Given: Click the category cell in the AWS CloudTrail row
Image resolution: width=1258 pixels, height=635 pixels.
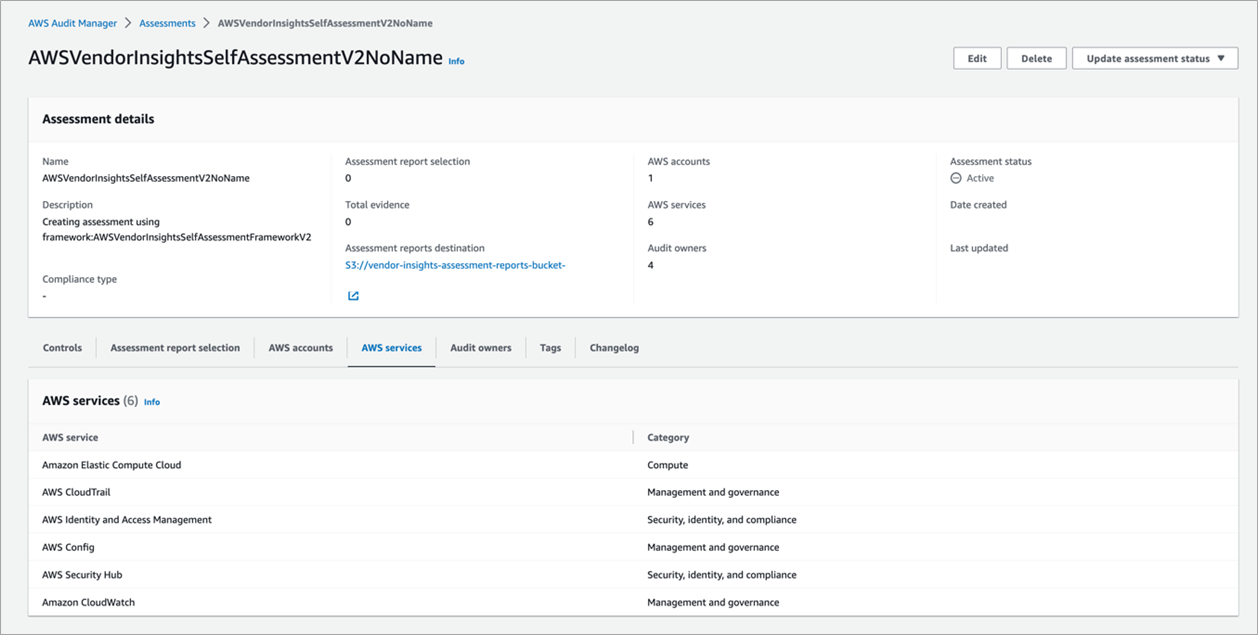Looking at the screenshot, I should 713,492.
